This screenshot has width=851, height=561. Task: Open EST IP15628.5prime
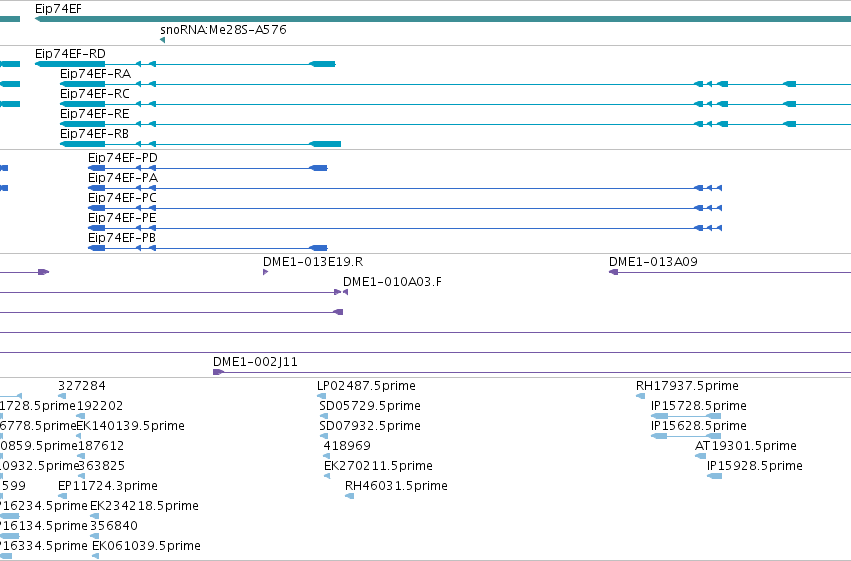click(x=686, y=436)
